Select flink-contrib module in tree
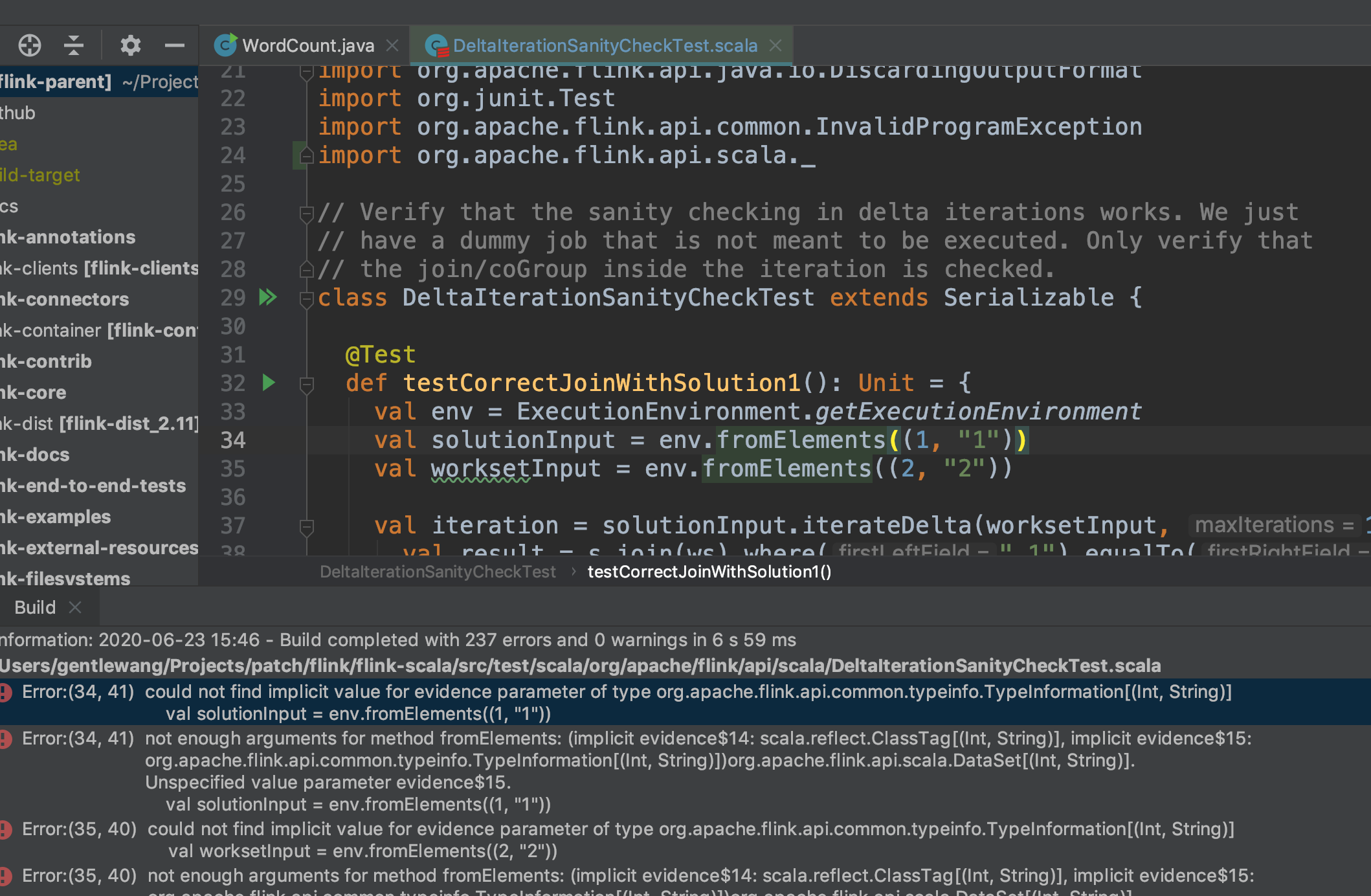 99,361
